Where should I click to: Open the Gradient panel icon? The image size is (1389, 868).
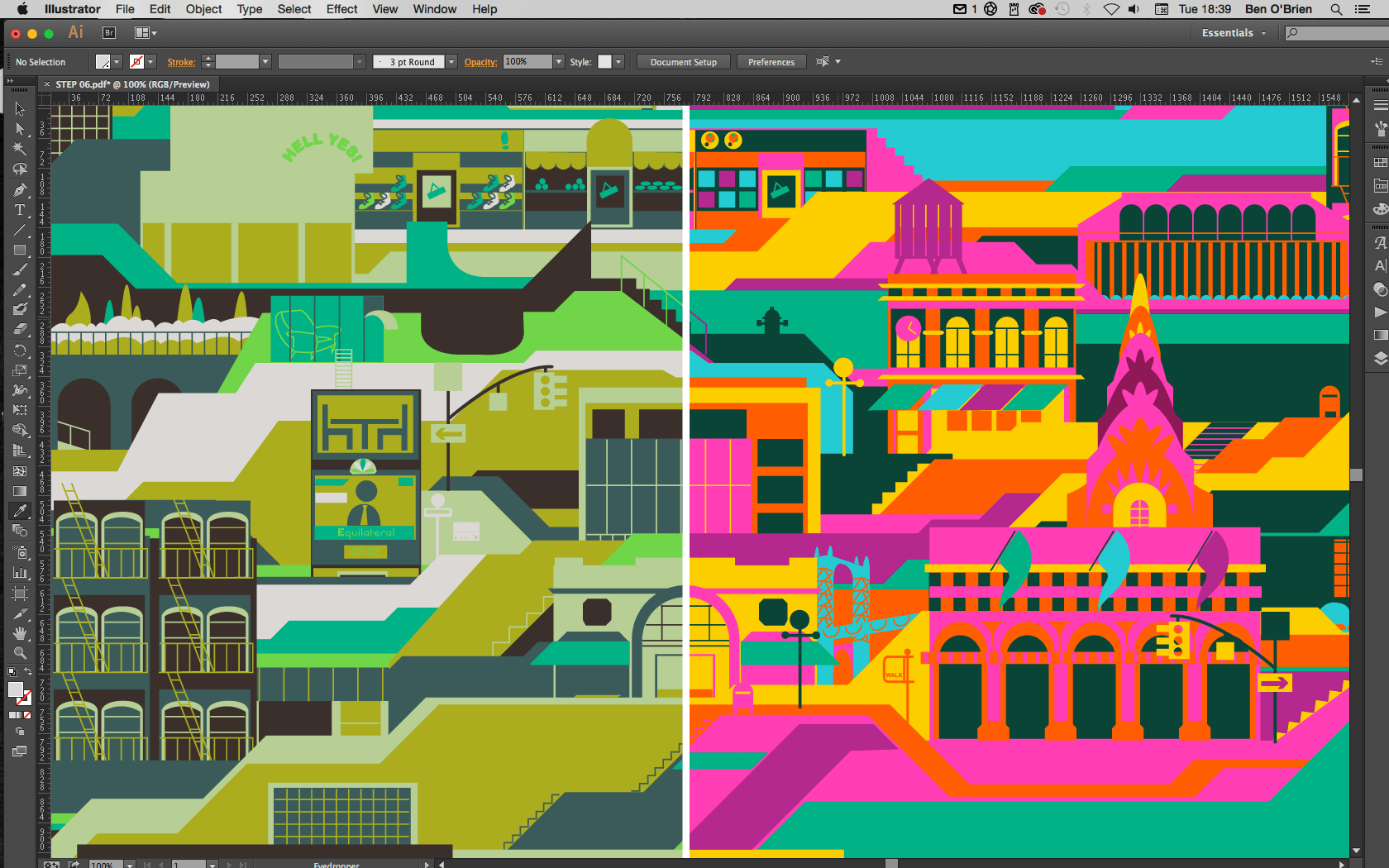(x=1380, y=335)
